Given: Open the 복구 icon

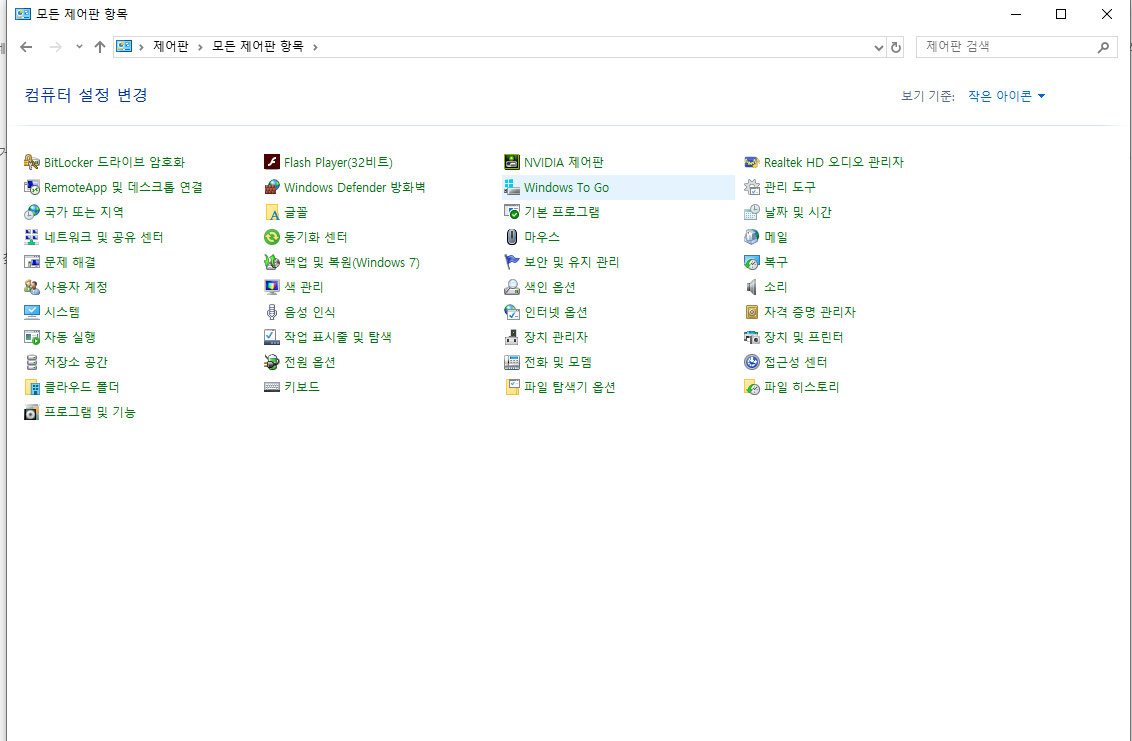Looking at the screenshot, I should click(752, 262).
